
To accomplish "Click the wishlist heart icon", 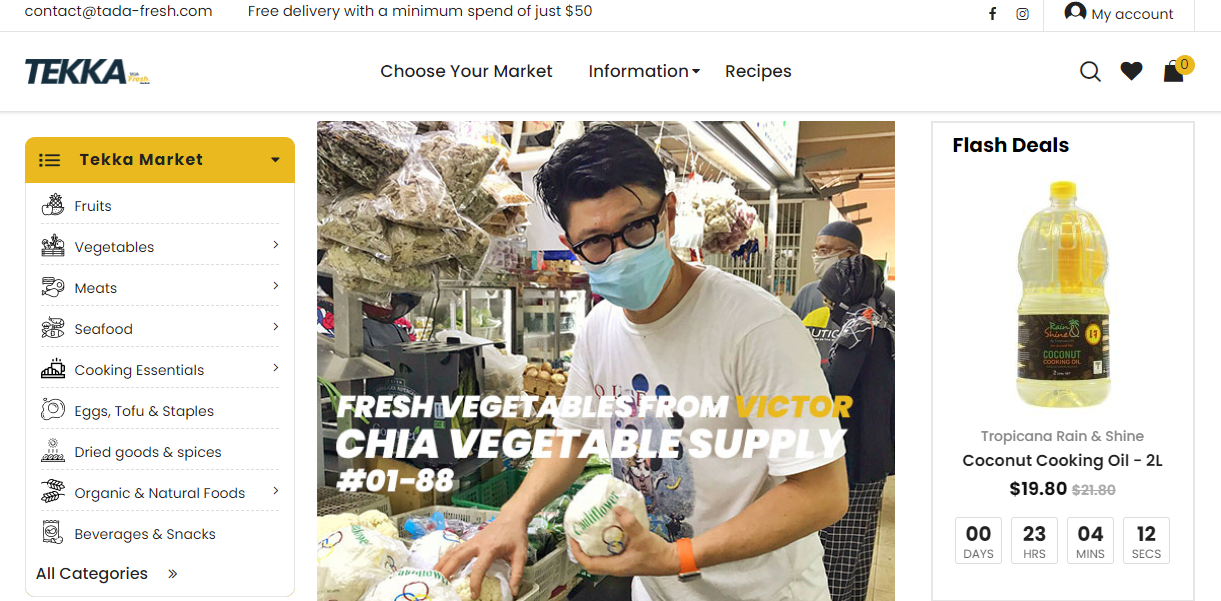I will point(1131,71).
